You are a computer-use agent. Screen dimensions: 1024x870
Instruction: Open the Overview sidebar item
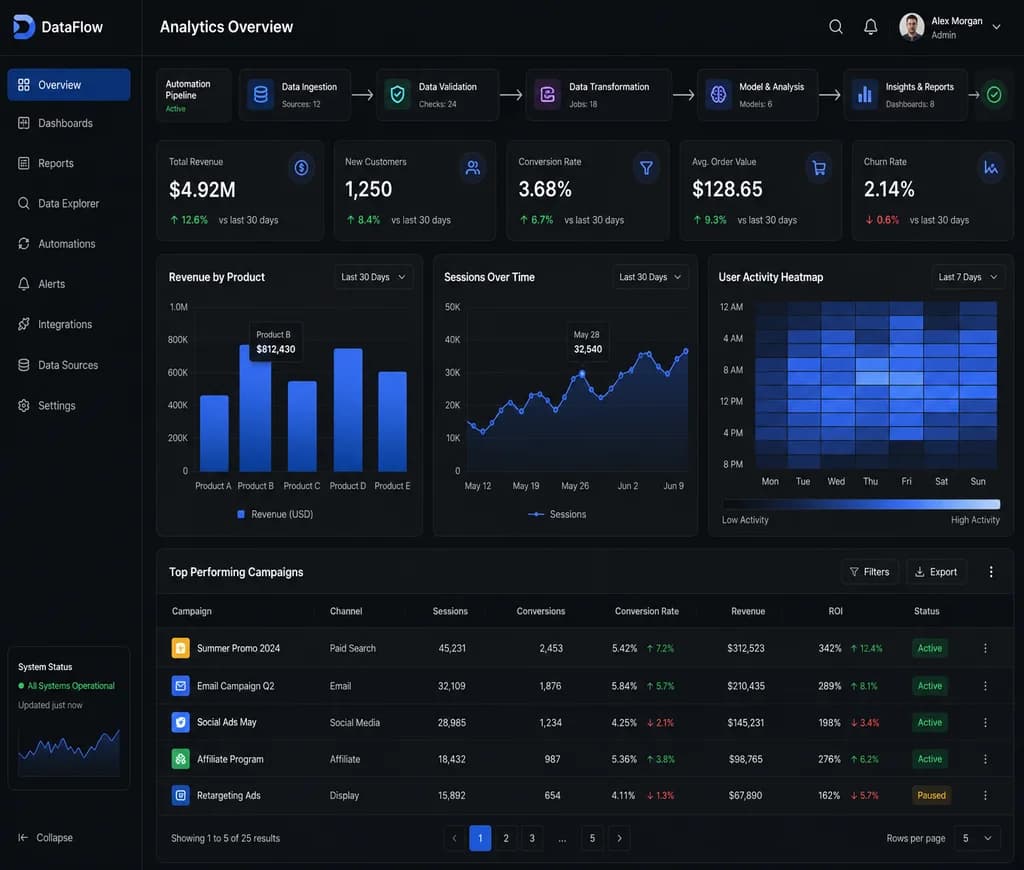click(x=69, y=85)
